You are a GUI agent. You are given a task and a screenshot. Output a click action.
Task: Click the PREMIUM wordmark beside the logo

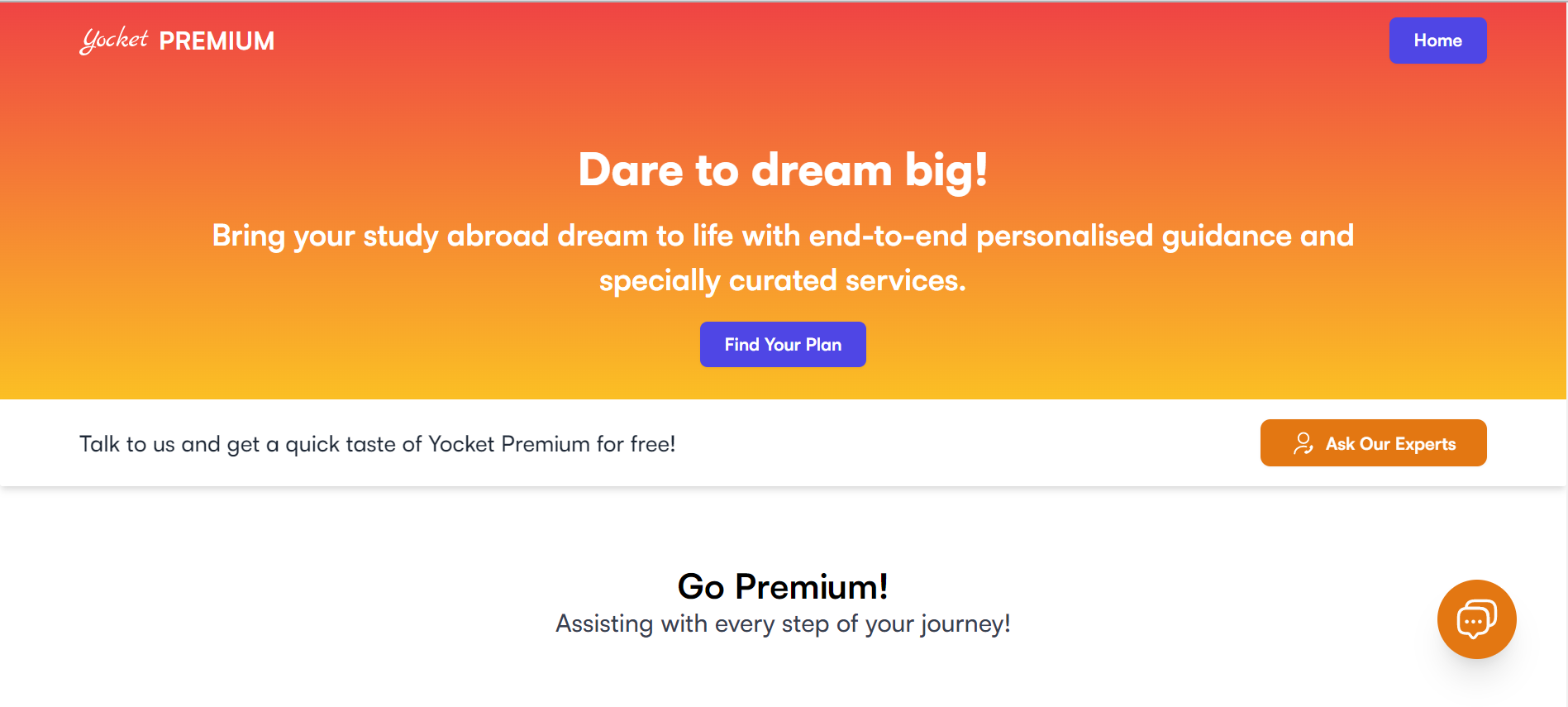tap(217, 41)
